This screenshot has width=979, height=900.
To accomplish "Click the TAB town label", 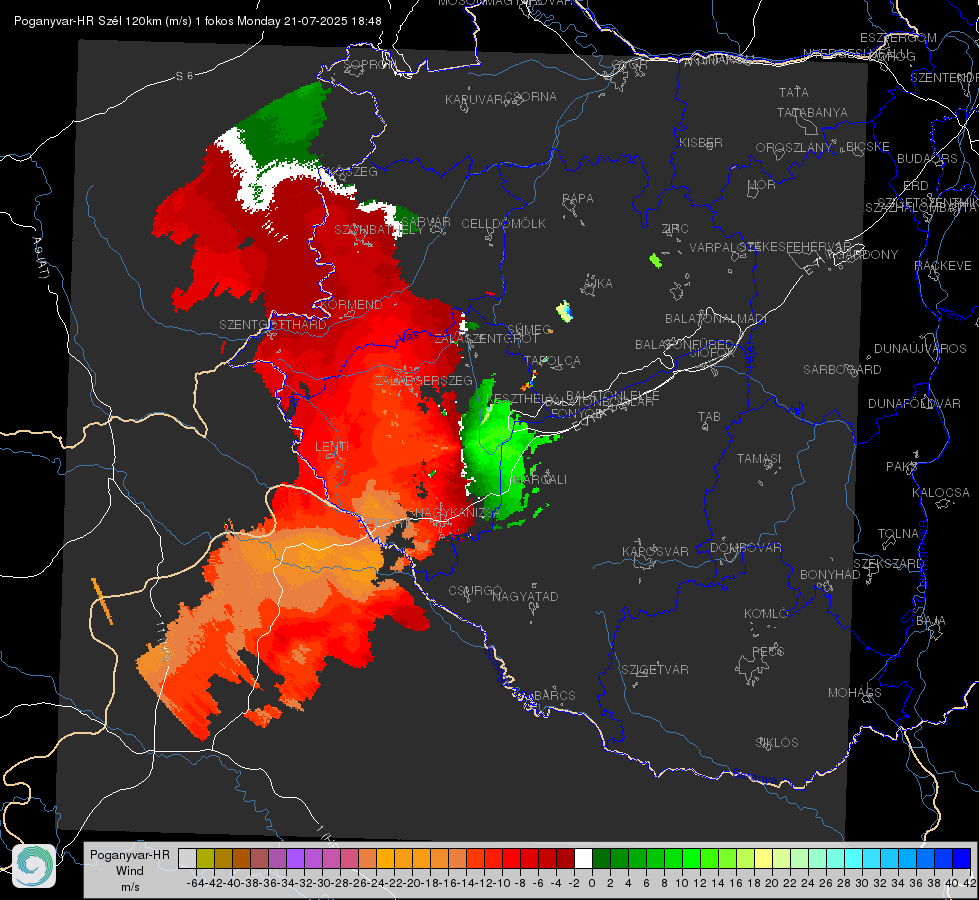I will tap(709, 417).
